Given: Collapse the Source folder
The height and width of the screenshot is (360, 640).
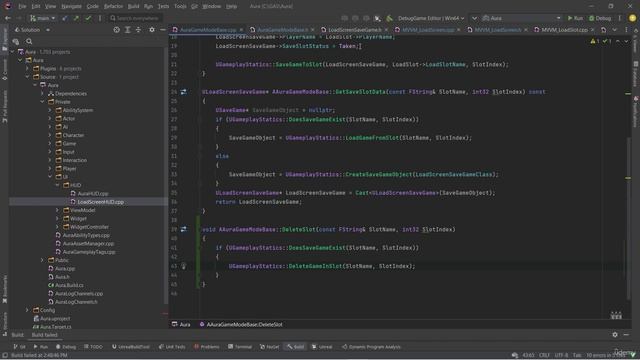Looking at the screenshot, I should tap(27, 77).
